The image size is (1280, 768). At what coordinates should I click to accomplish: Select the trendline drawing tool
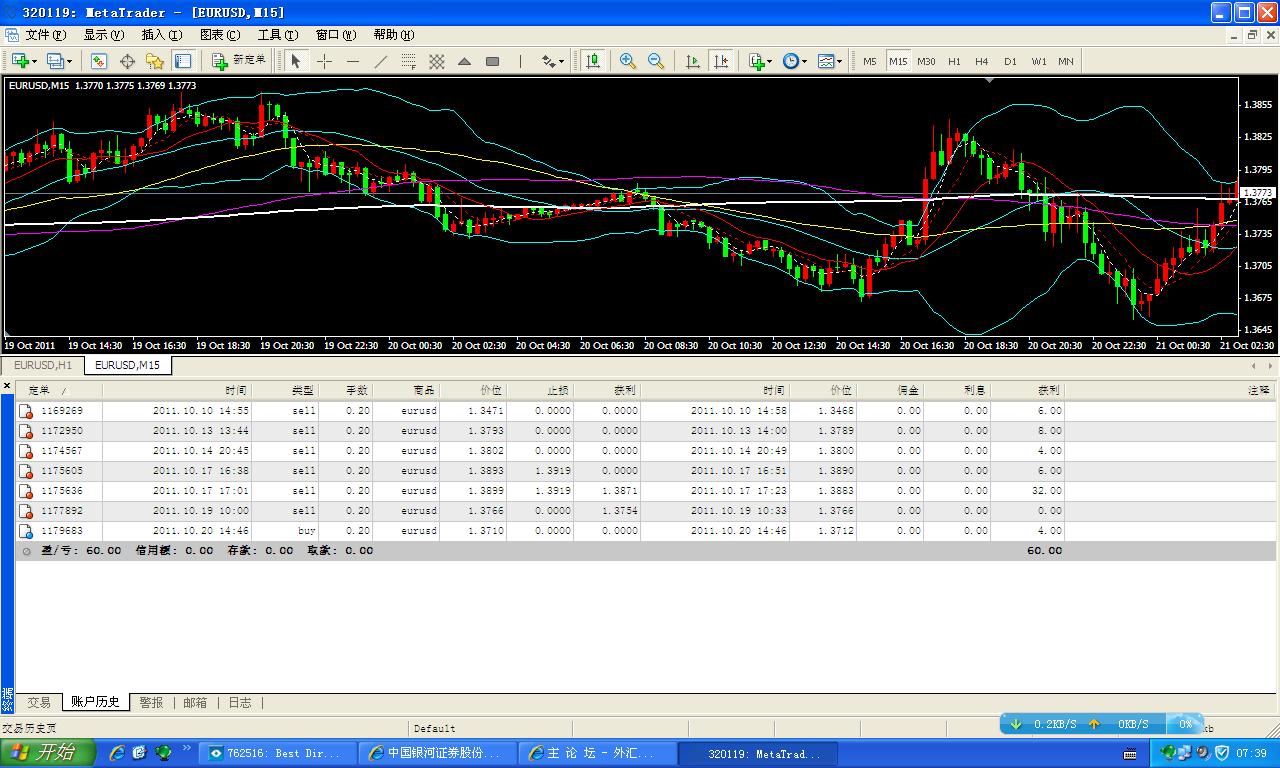pos(380,61)
